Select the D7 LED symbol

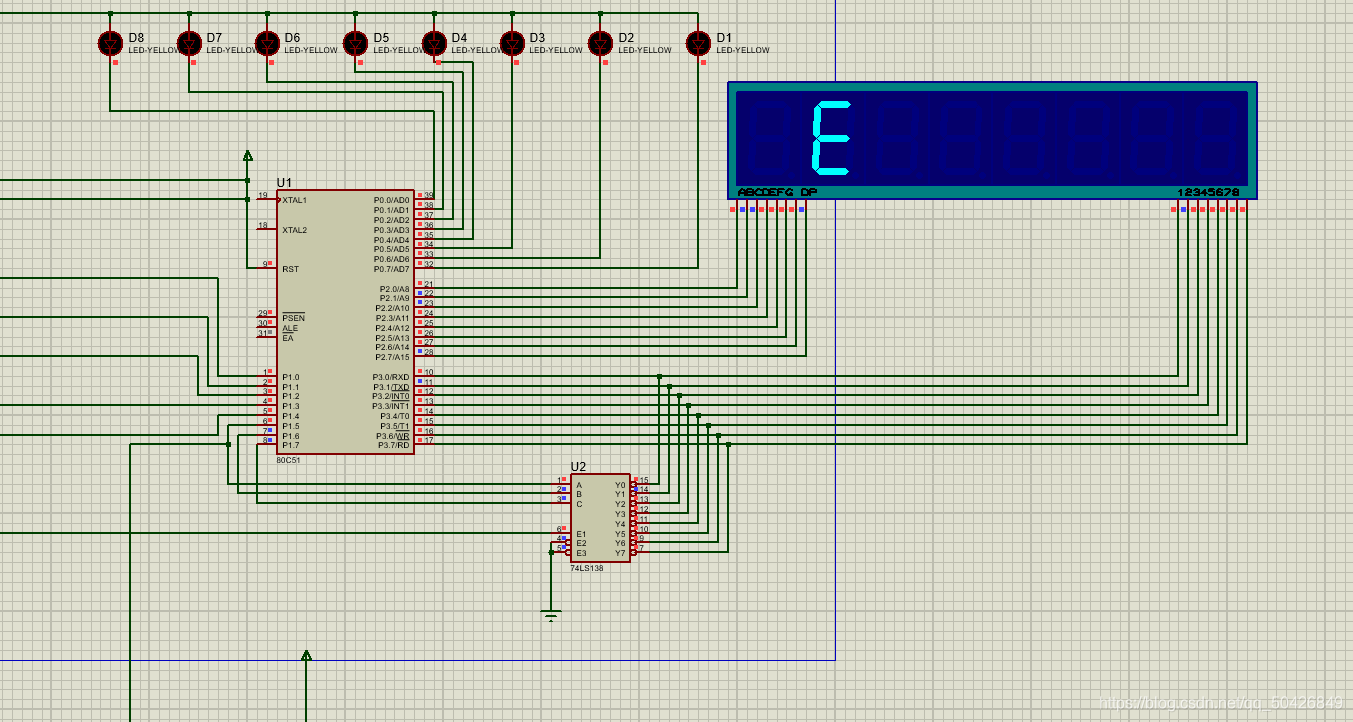pyautogui.click(x=189, y=43)
